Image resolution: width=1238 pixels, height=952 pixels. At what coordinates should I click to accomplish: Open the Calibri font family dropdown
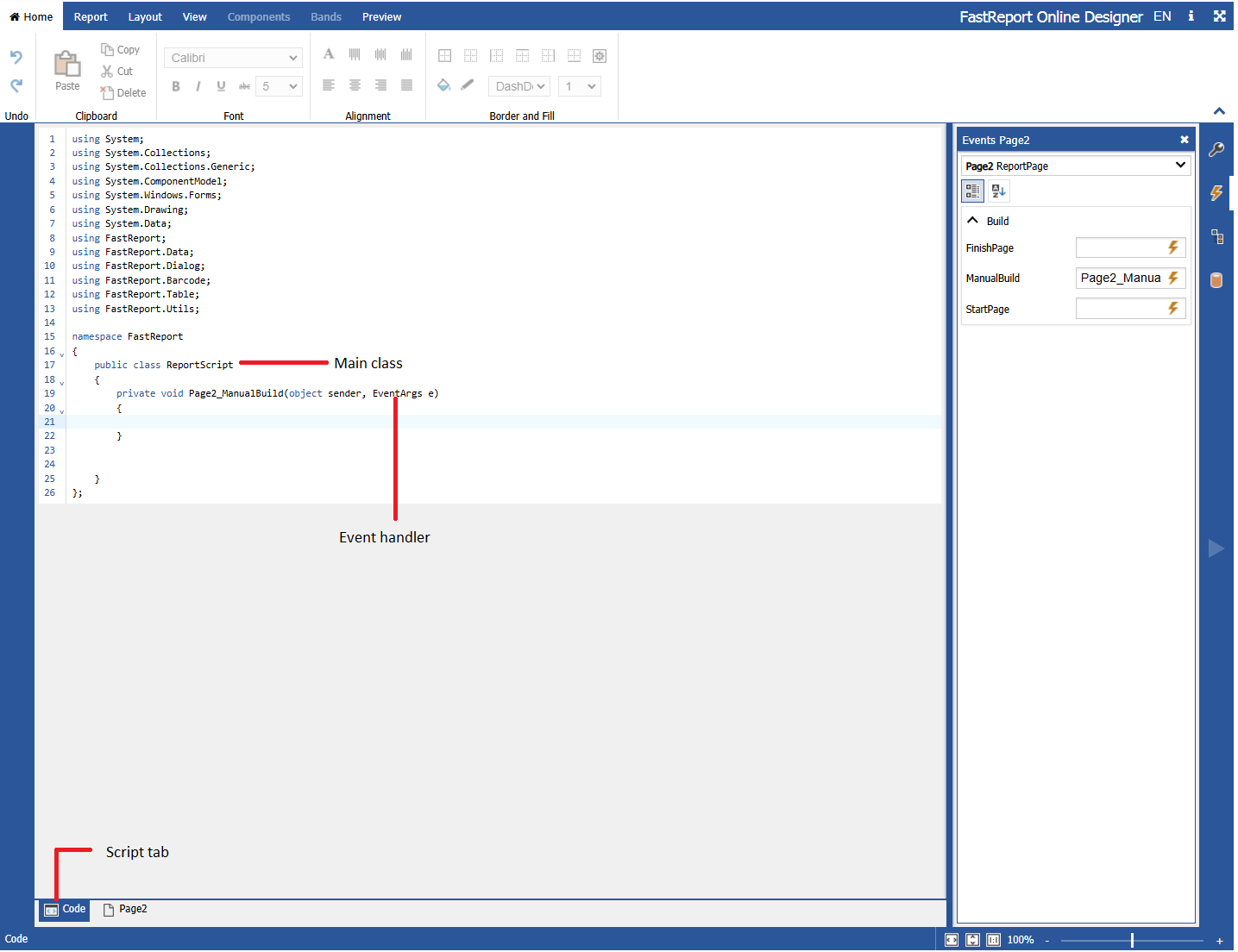233,58
